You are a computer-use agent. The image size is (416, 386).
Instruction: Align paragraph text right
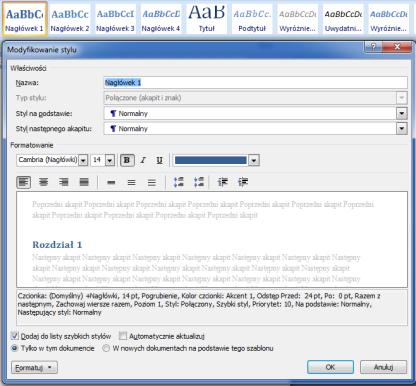pos(64,182)
